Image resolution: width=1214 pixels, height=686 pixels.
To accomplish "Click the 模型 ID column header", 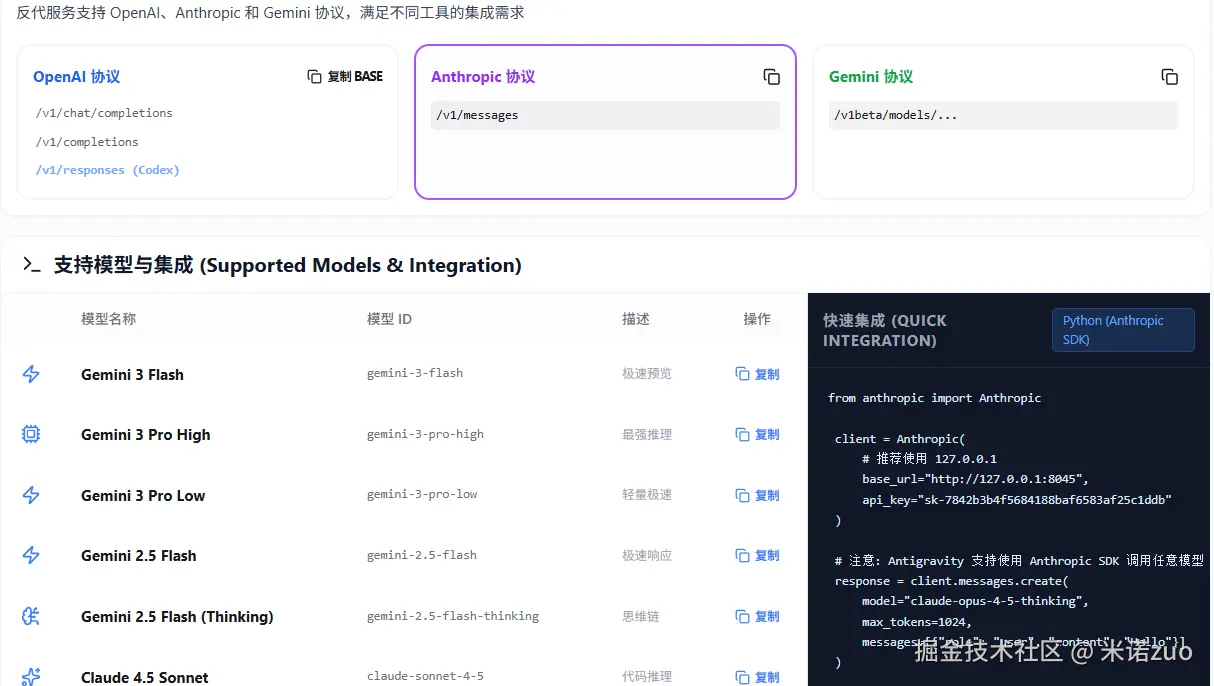I will point(389,319).
